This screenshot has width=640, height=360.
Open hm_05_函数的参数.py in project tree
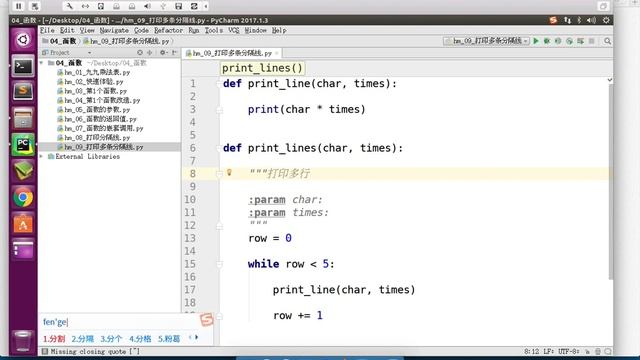(93, 110)
